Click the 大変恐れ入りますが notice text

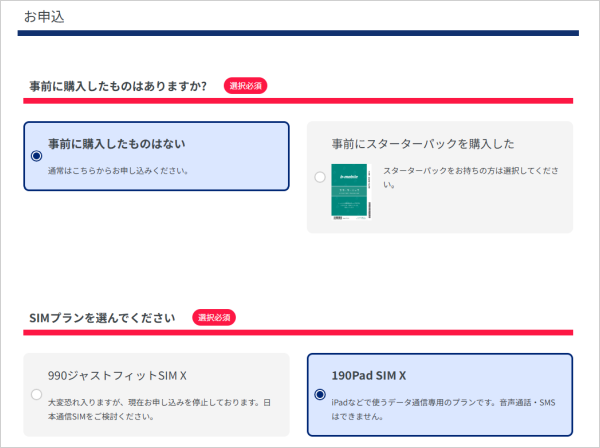coord(159,409)
